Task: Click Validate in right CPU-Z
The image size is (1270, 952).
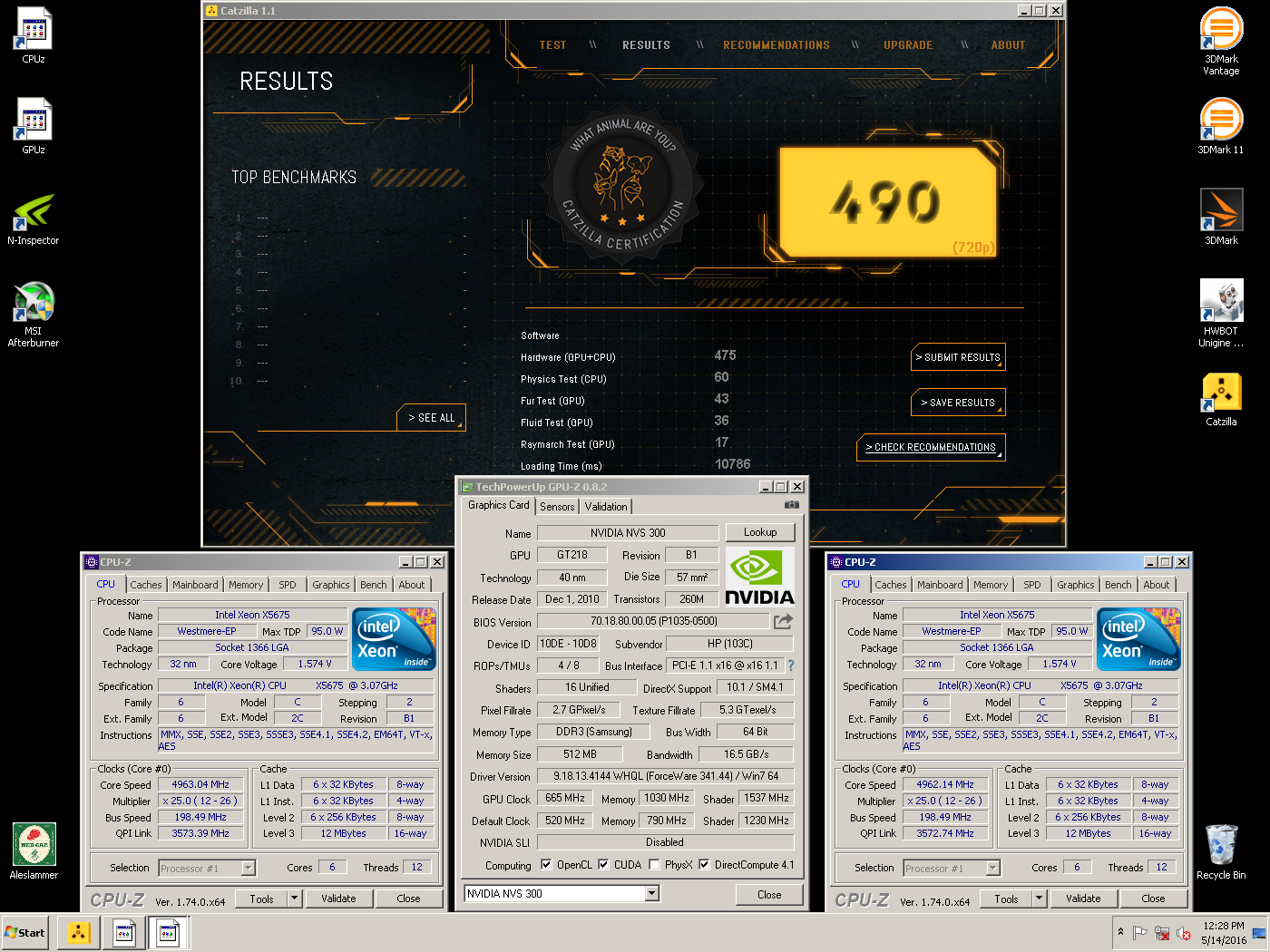Action: click(1083, 899)
